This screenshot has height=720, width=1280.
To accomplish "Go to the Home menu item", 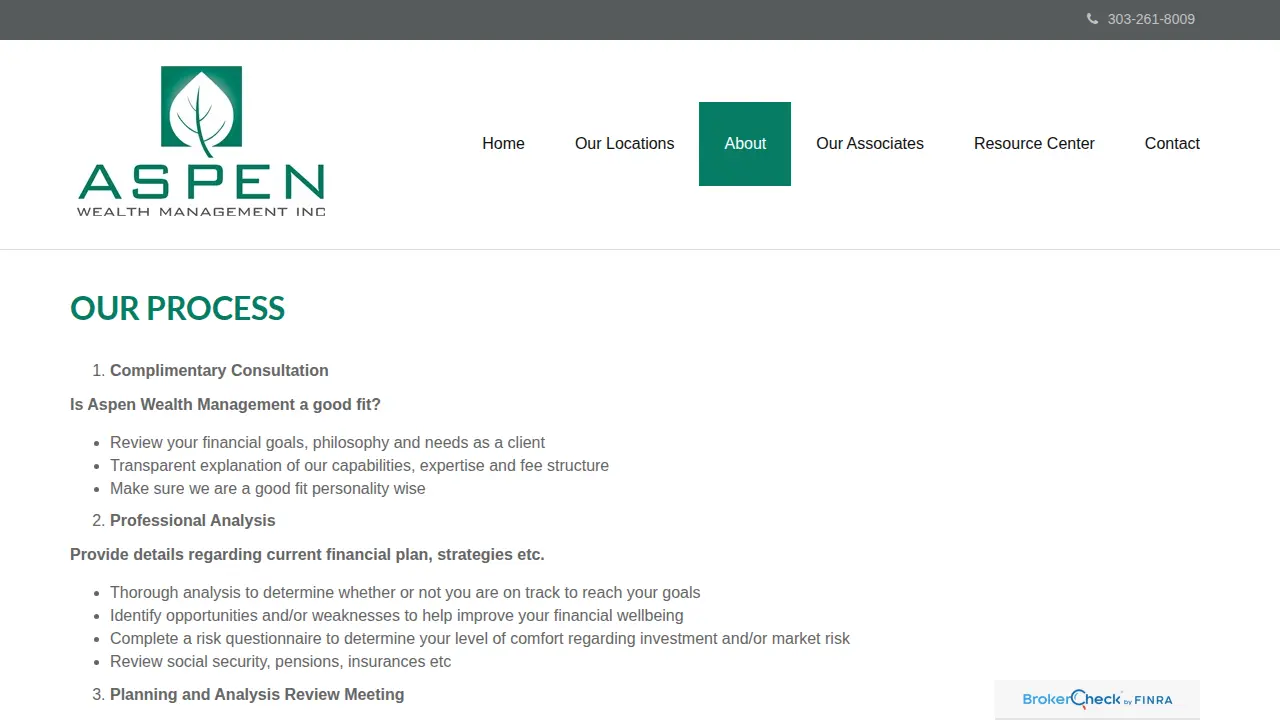I will [503, 144].
